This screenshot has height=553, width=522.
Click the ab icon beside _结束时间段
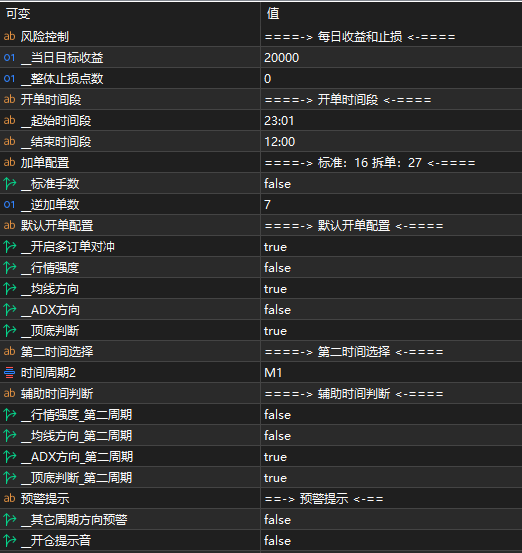pos(10,141)
